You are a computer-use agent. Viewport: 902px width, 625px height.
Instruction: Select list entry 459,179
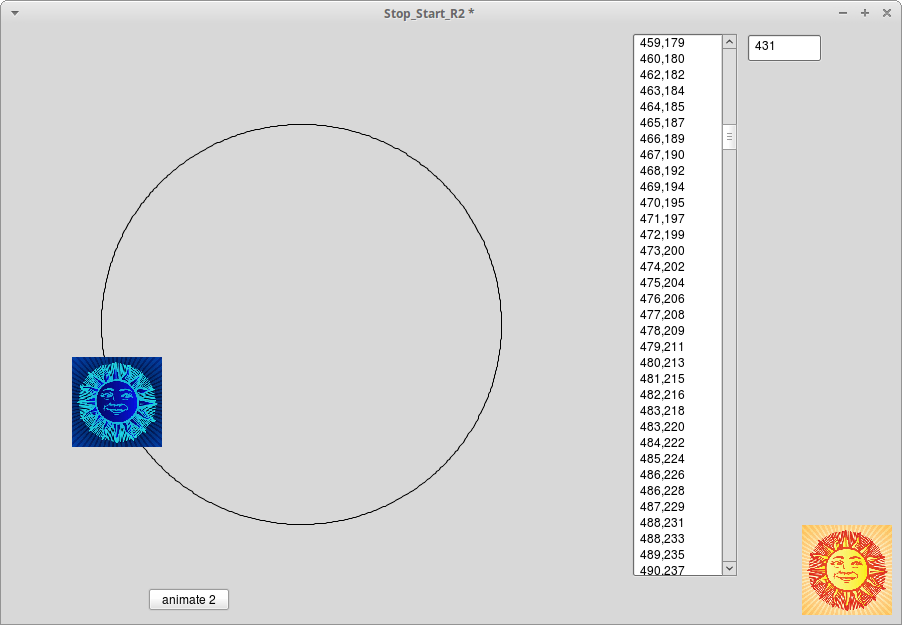[662, 43]
